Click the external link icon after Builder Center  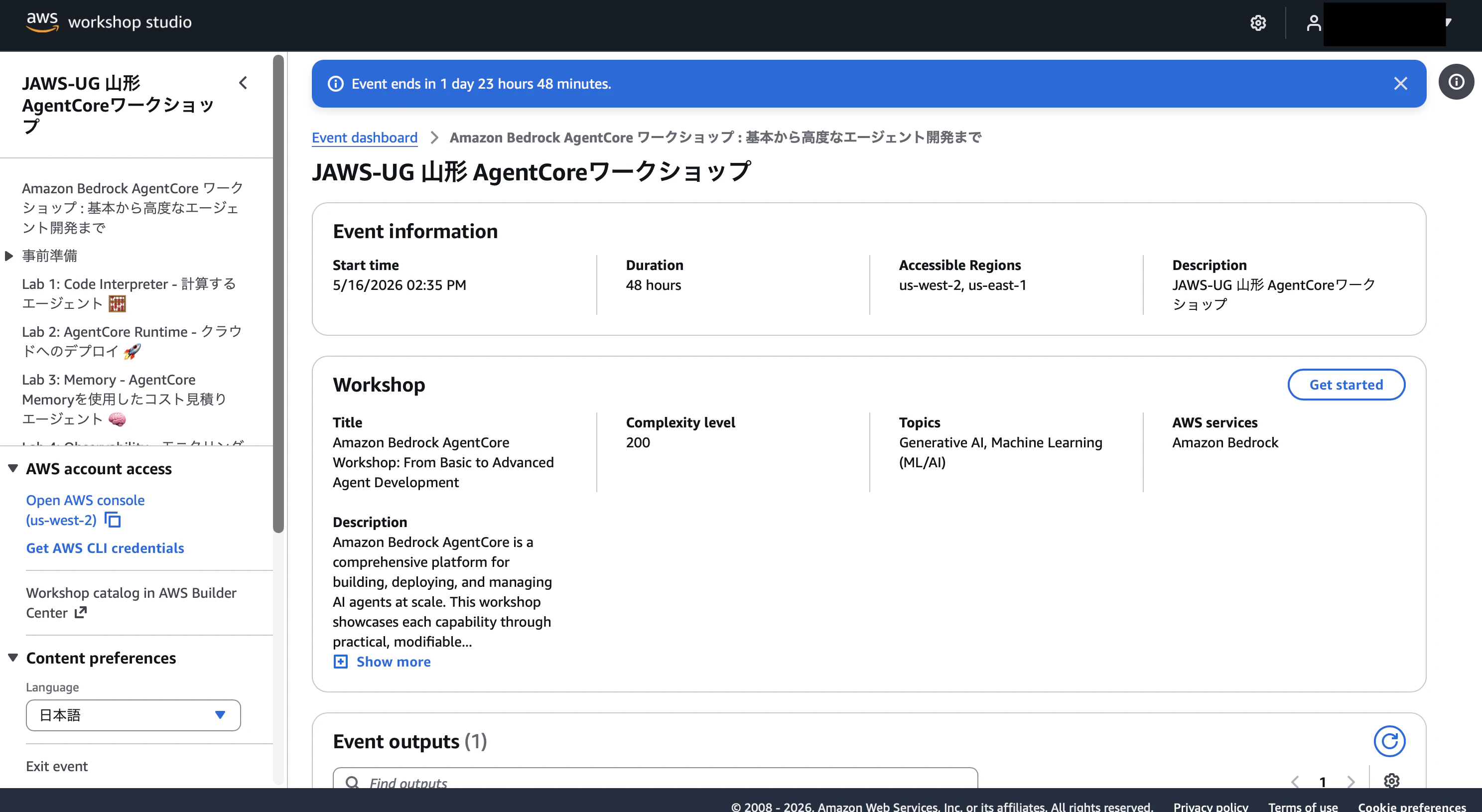point(81,612)
